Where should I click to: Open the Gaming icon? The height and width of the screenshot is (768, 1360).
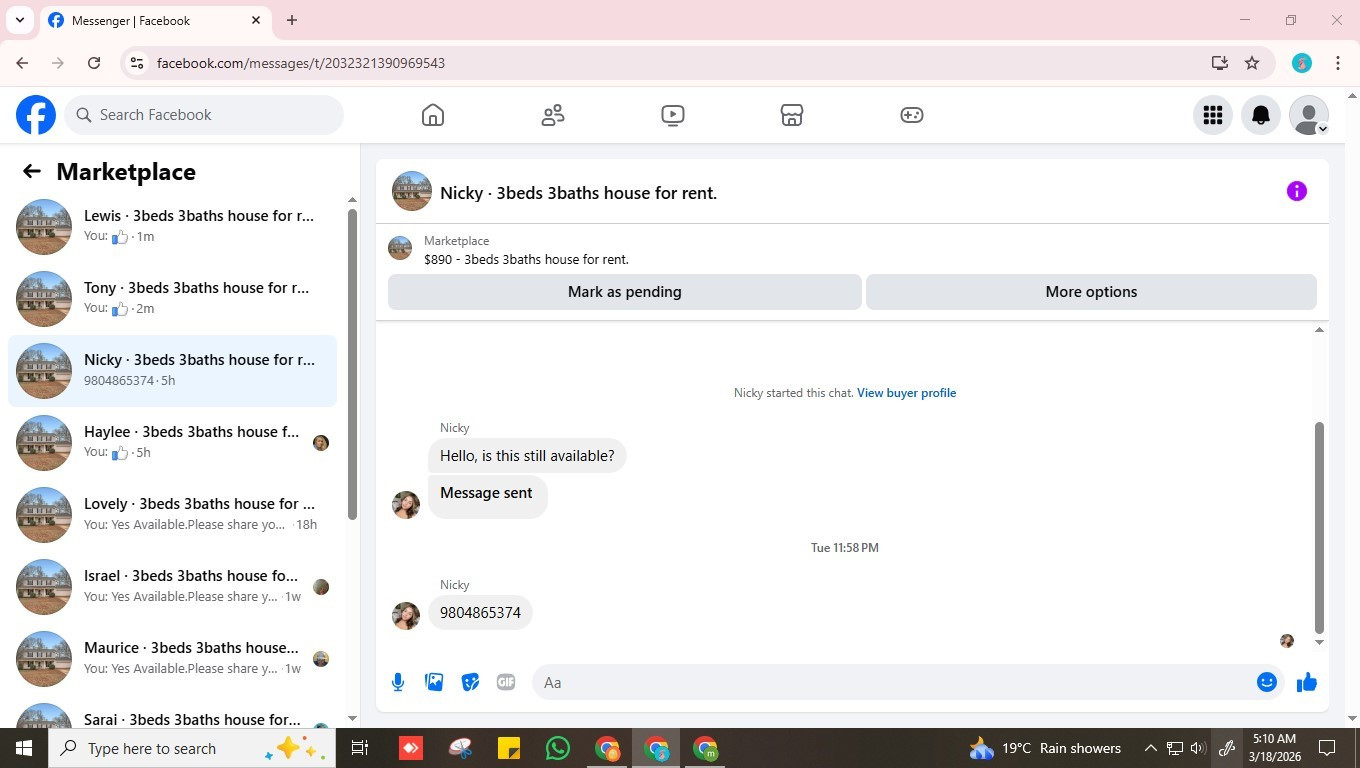point(912,115)
